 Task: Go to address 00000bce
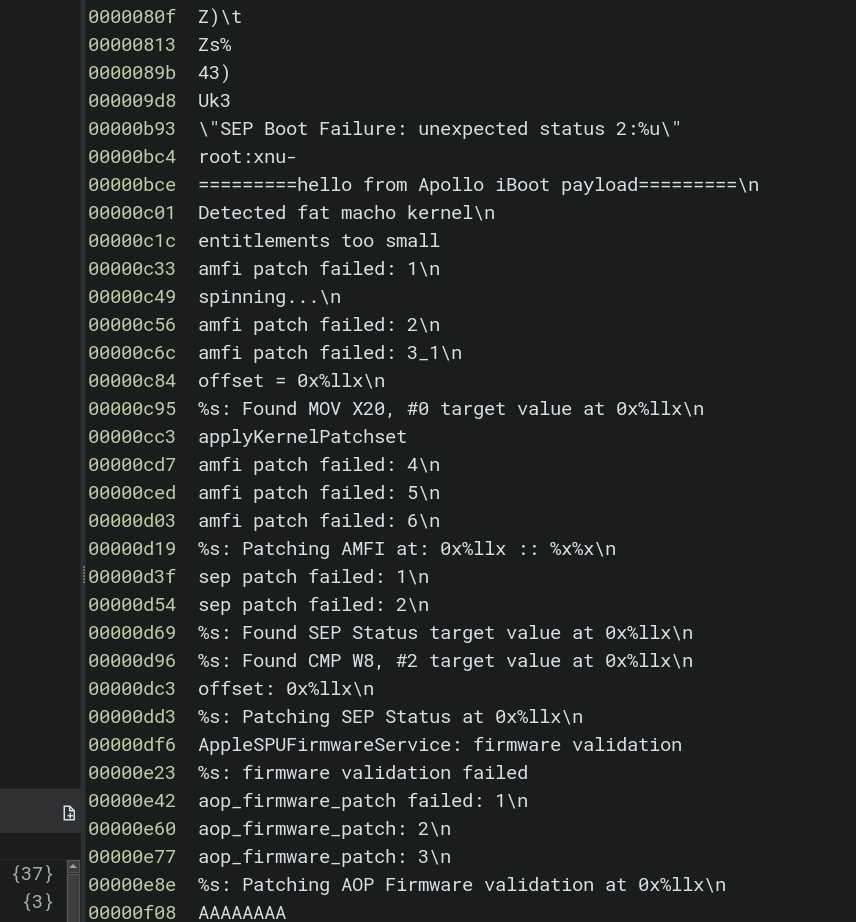[131, 185]
